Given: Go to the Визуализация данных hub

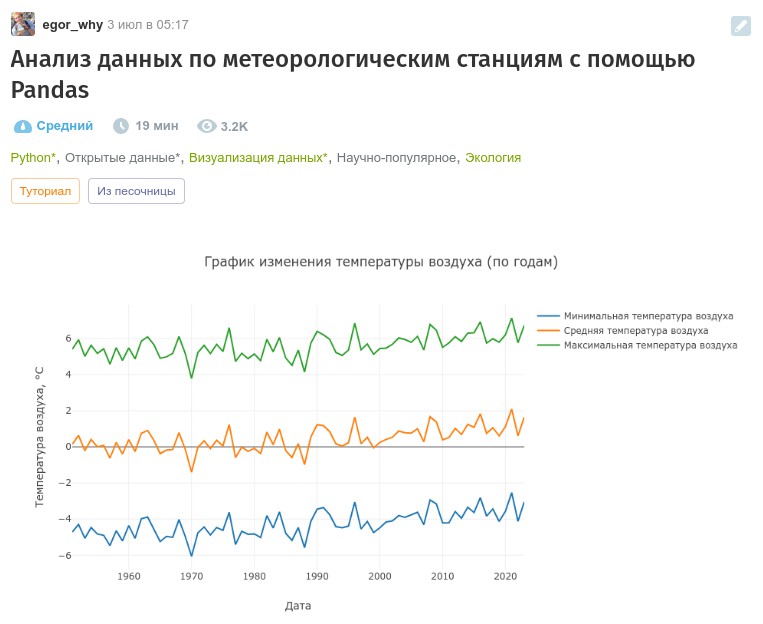Looking at the screenshot, I should coord(257,158).
